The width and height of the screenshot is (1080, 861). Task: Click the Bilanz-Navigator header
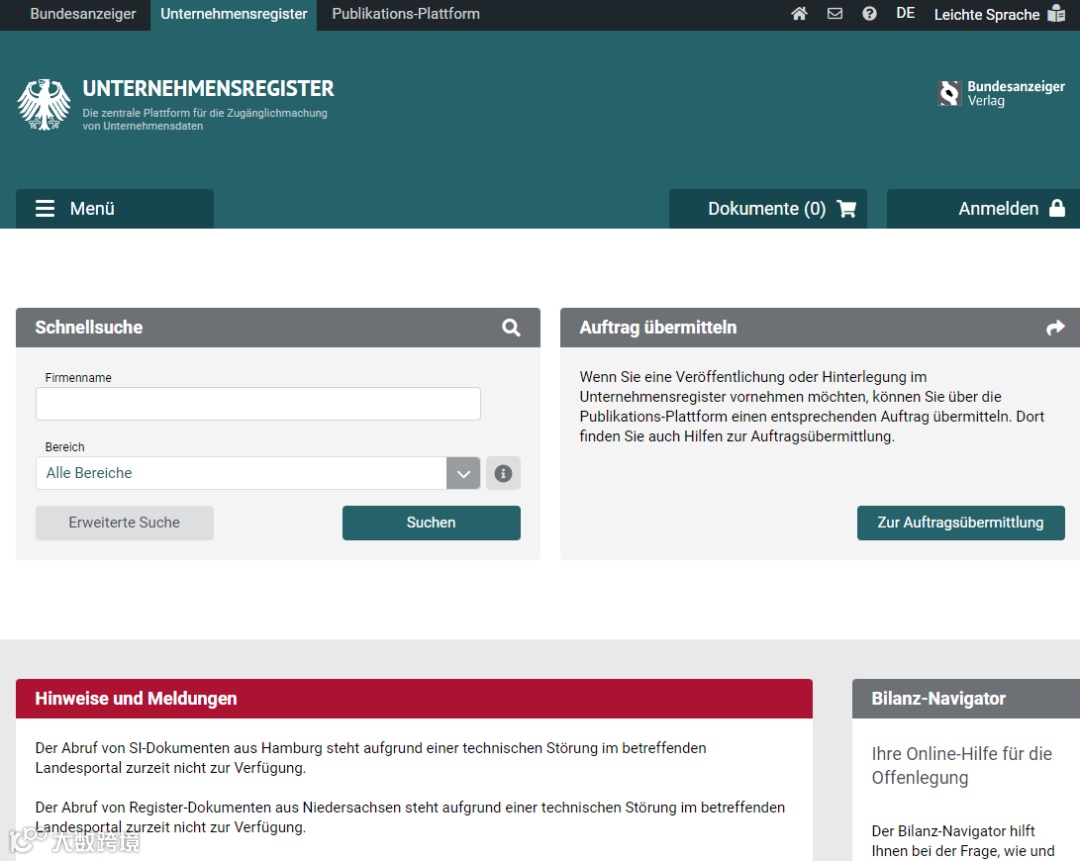click(966, 698)
